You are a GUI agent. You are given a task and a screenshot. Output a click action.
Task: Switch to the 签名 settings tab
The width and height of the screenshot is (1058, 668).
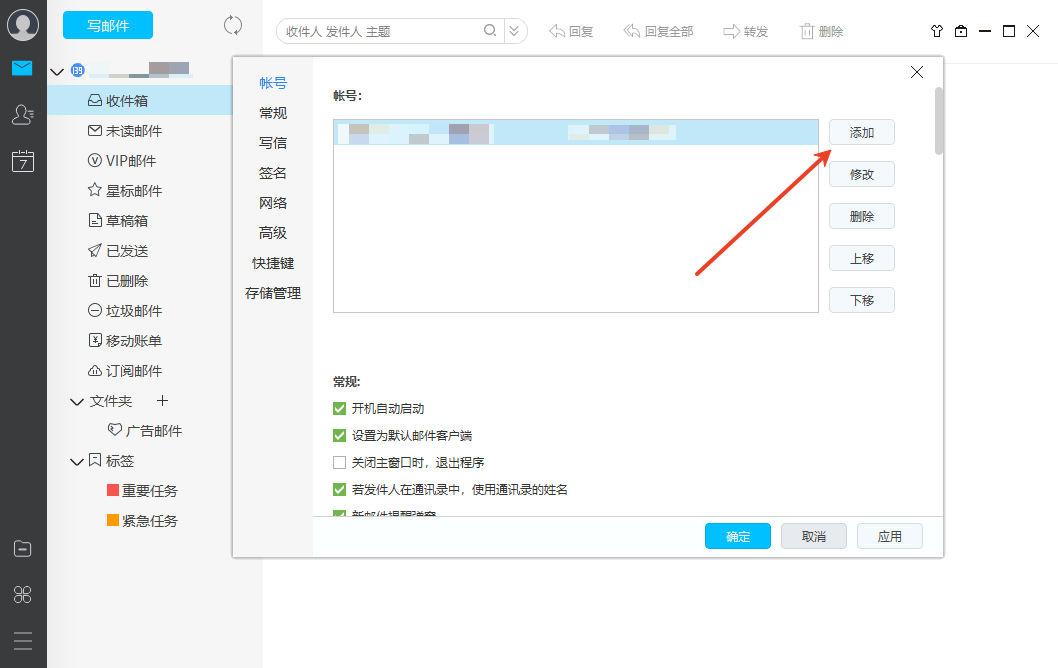273,173
